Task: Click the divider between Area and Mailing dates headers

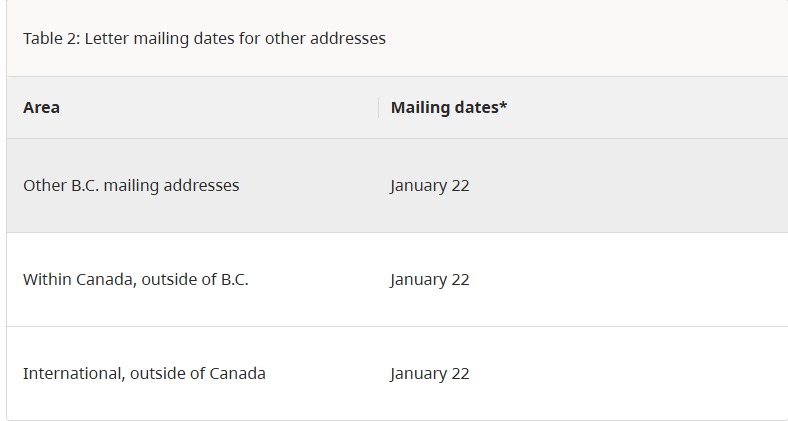Action: pyautogui.click(x=378, y=108)
